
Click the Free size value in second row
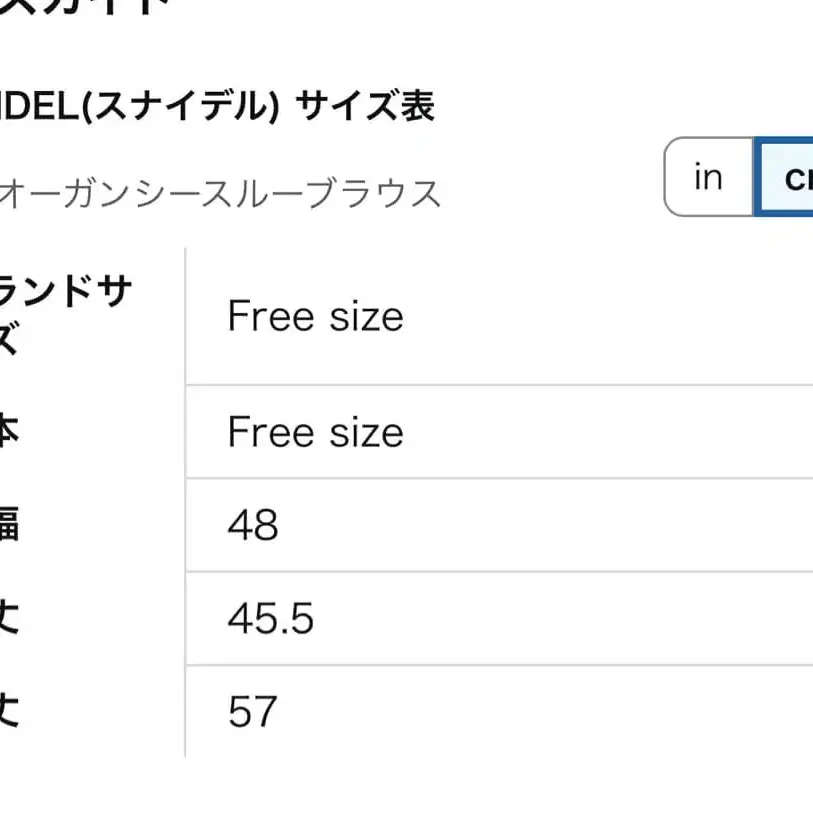coord(315,432)
